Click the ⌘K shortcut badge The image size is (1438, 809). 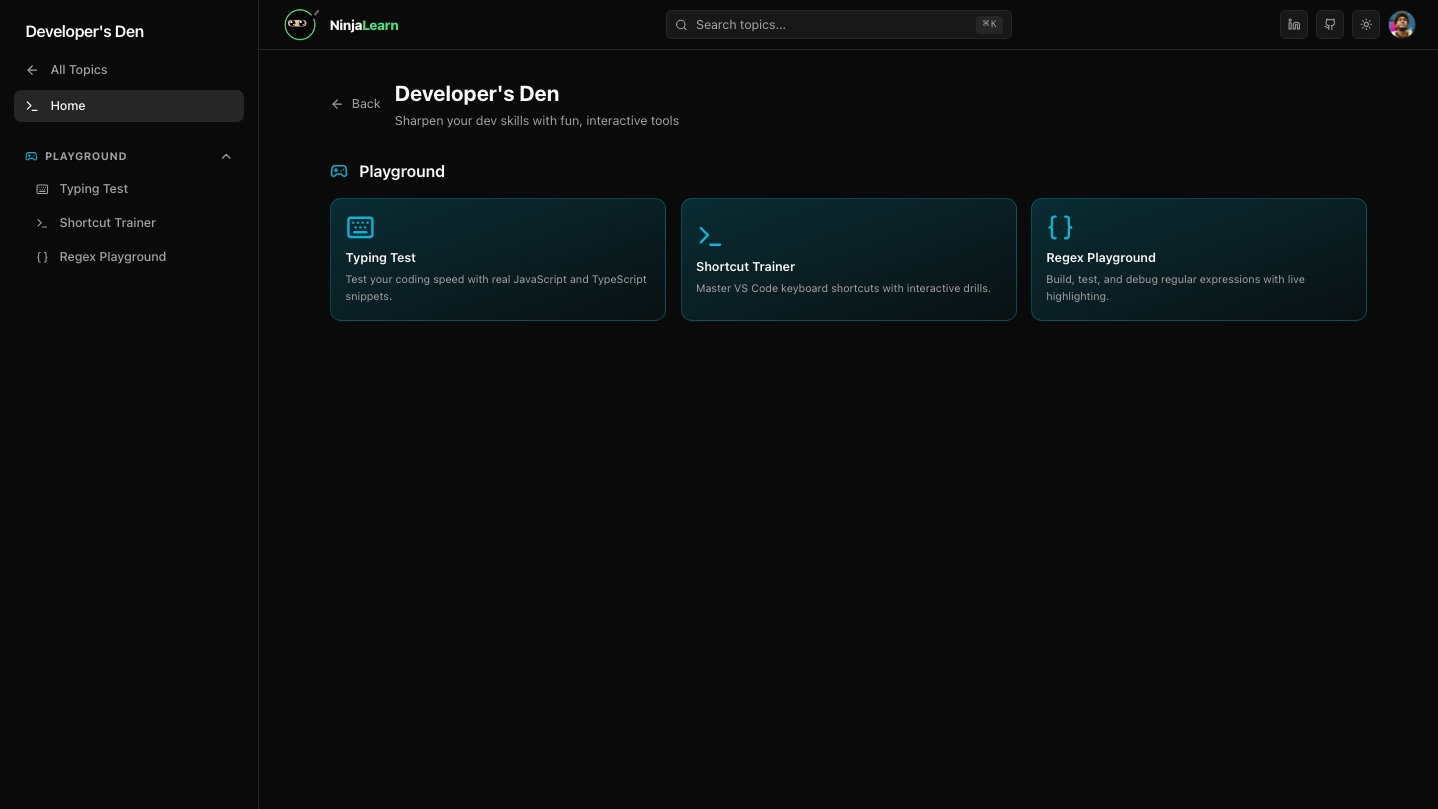[x=989, y=25]
